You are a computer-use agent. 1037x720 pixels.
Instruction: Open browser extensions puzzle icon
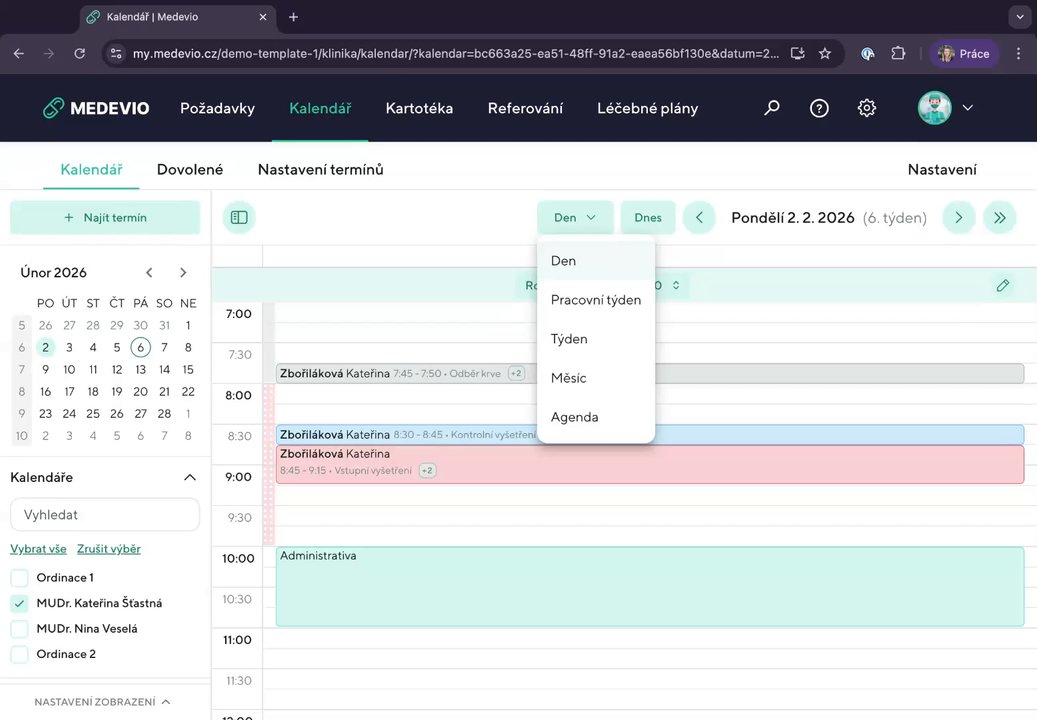(898, 54)
